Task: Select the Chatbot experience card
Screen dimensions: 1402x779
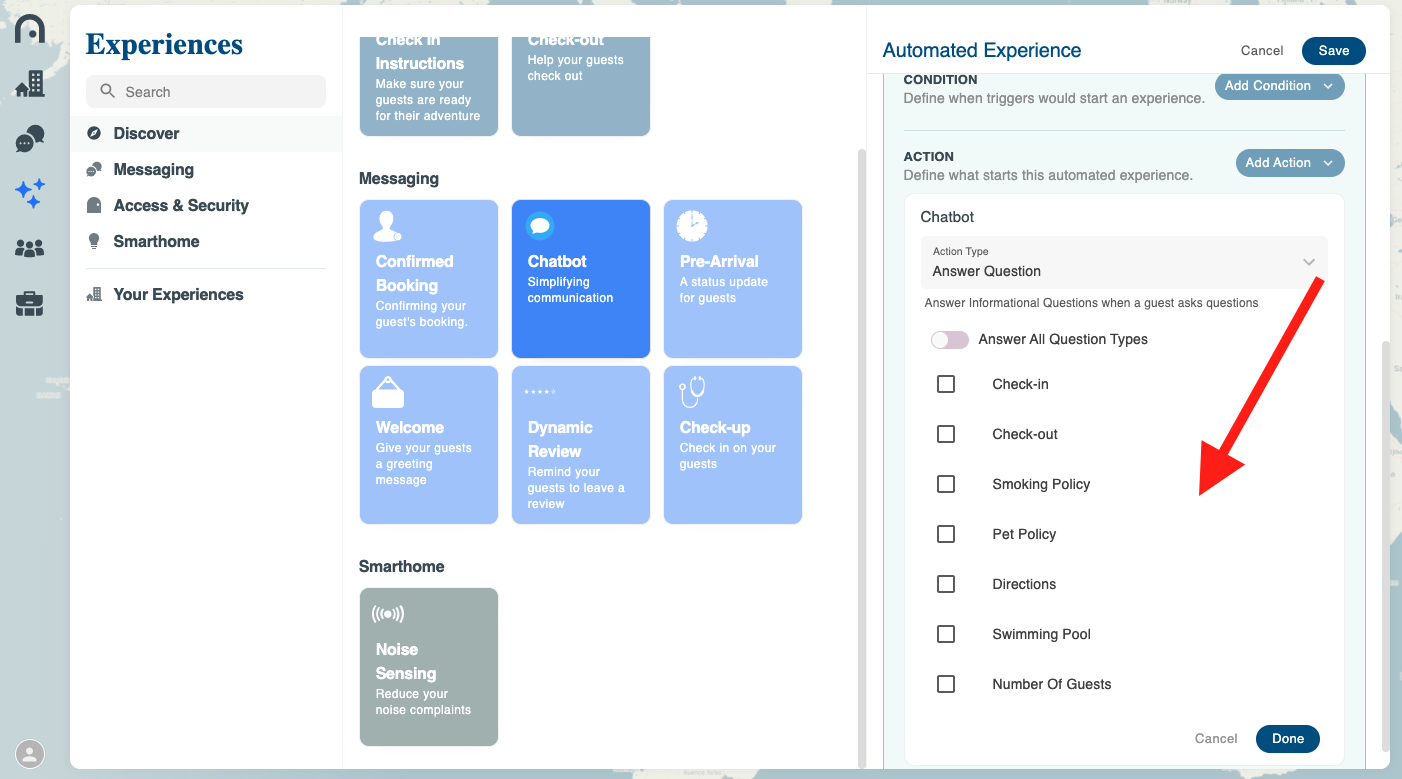Action: (580, 279)
